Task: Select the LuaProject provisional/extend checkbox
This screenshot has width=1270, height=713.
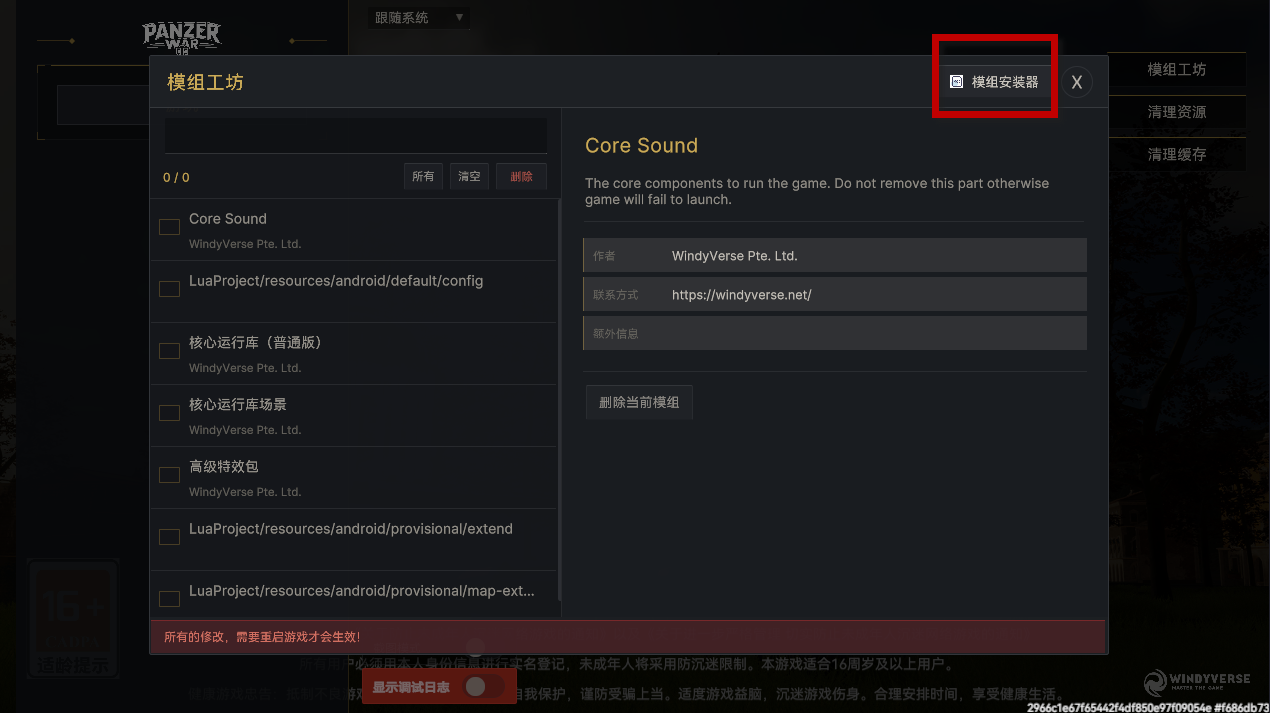Action: (170, 537)
